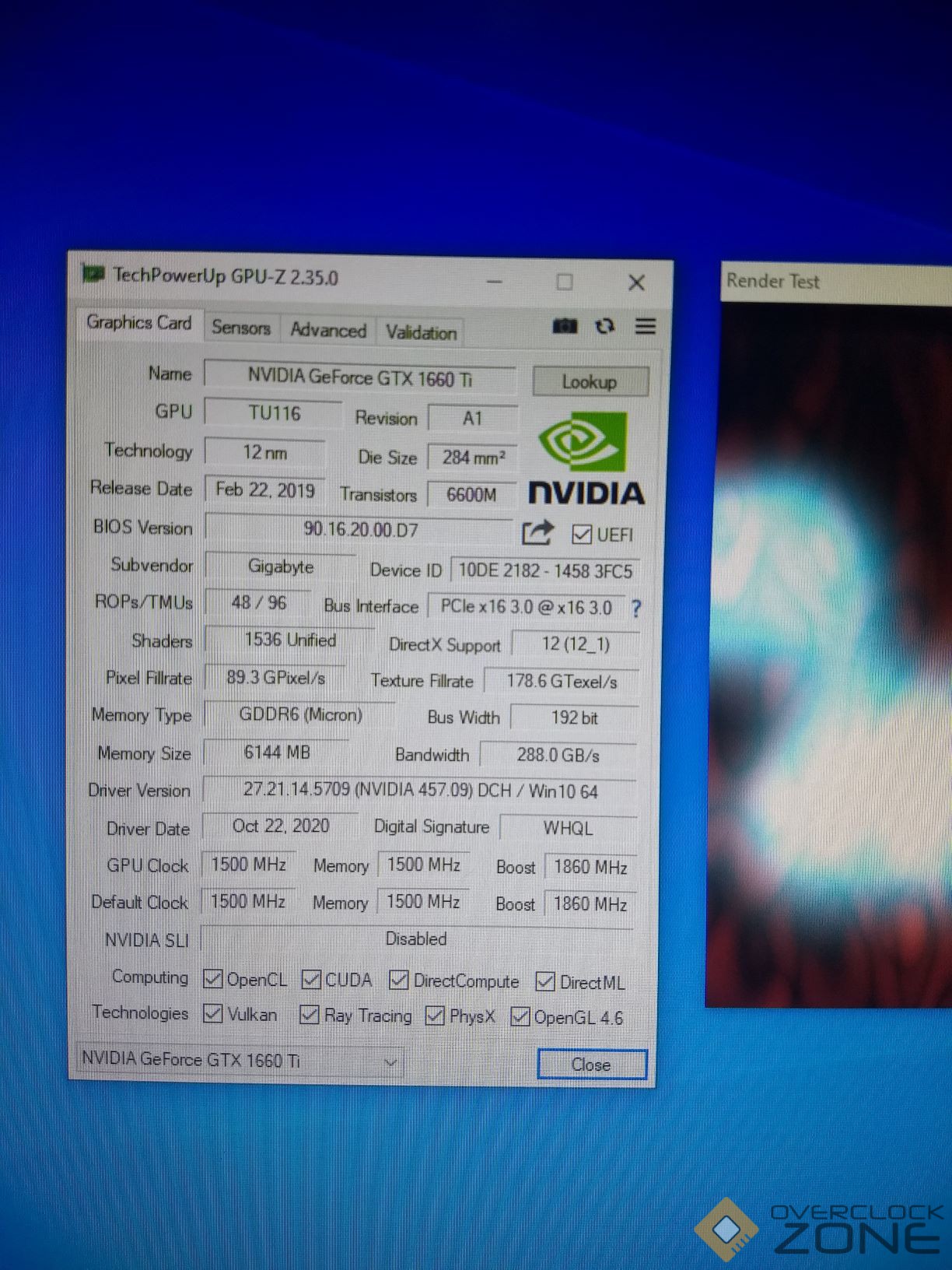
Task: Toggle the CUDA checkbox
Action: click(311, 979)
